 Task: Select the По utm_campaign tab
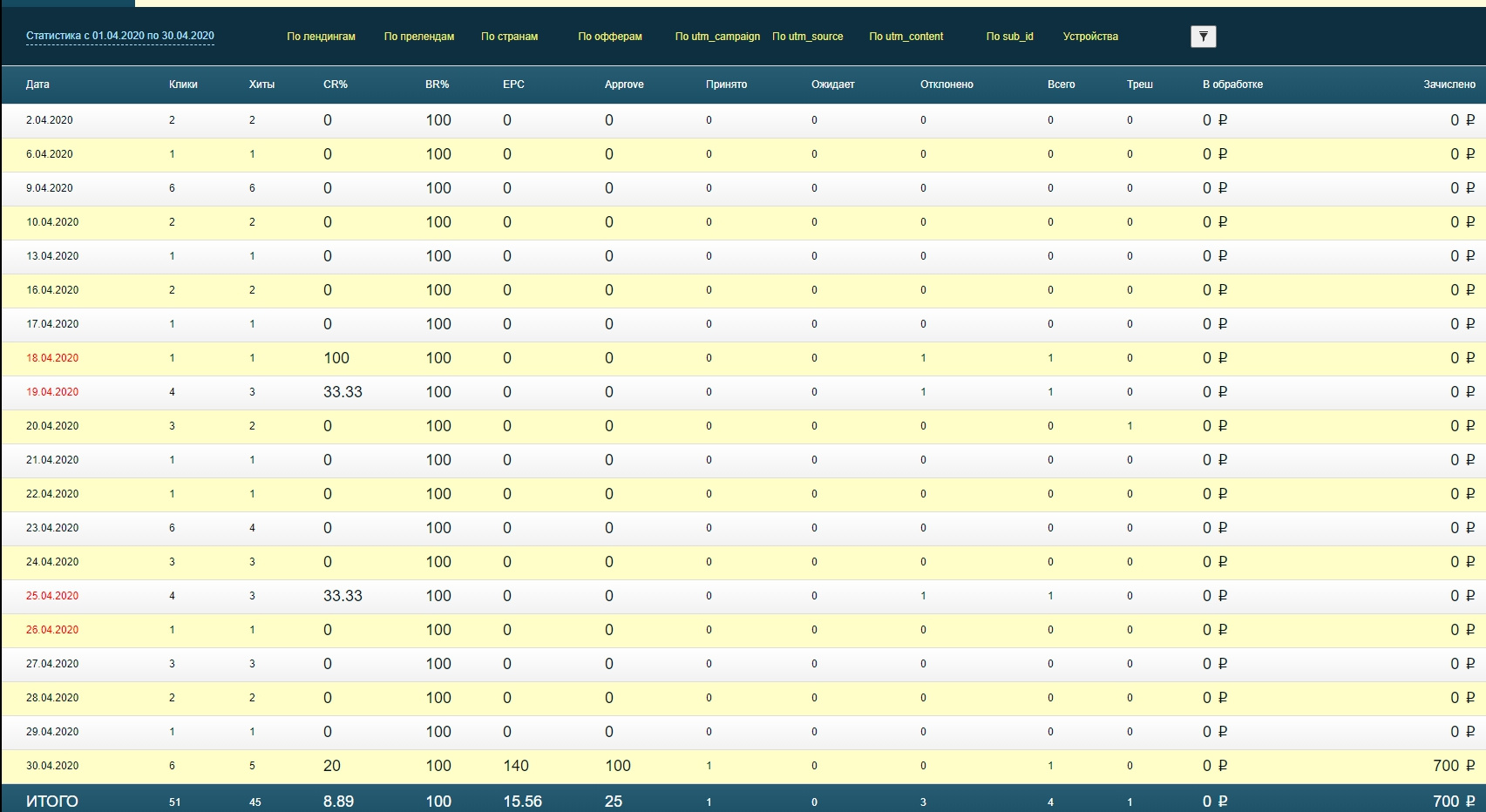pyautogui.click(x=717, y=37)
